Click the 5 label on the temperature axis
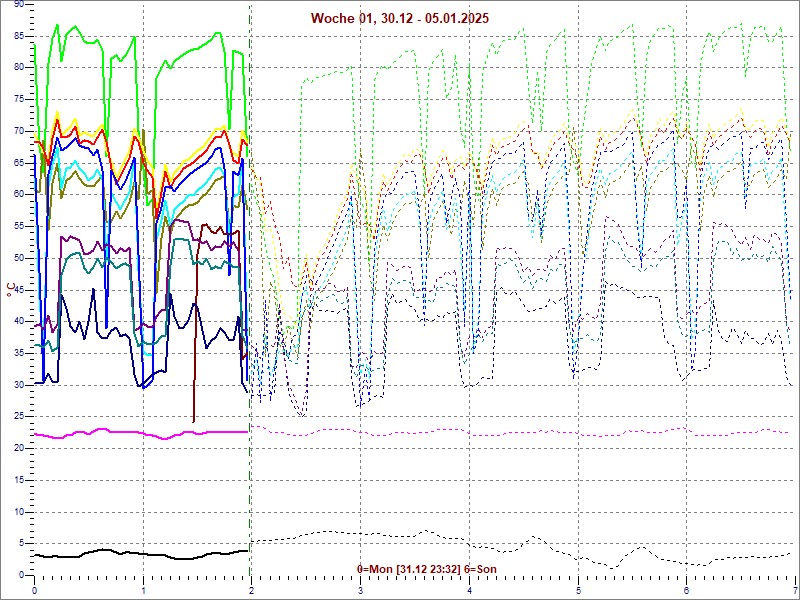 (x=21, y=544)
